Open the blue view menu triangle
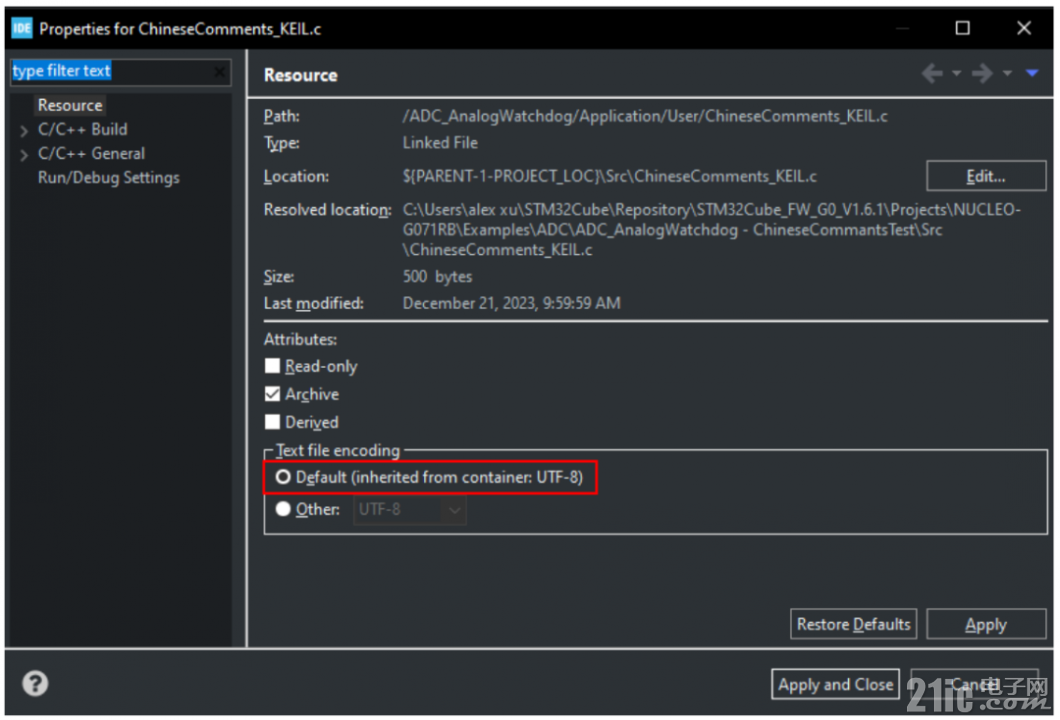1060x720 pixels. coord(1032,73)
